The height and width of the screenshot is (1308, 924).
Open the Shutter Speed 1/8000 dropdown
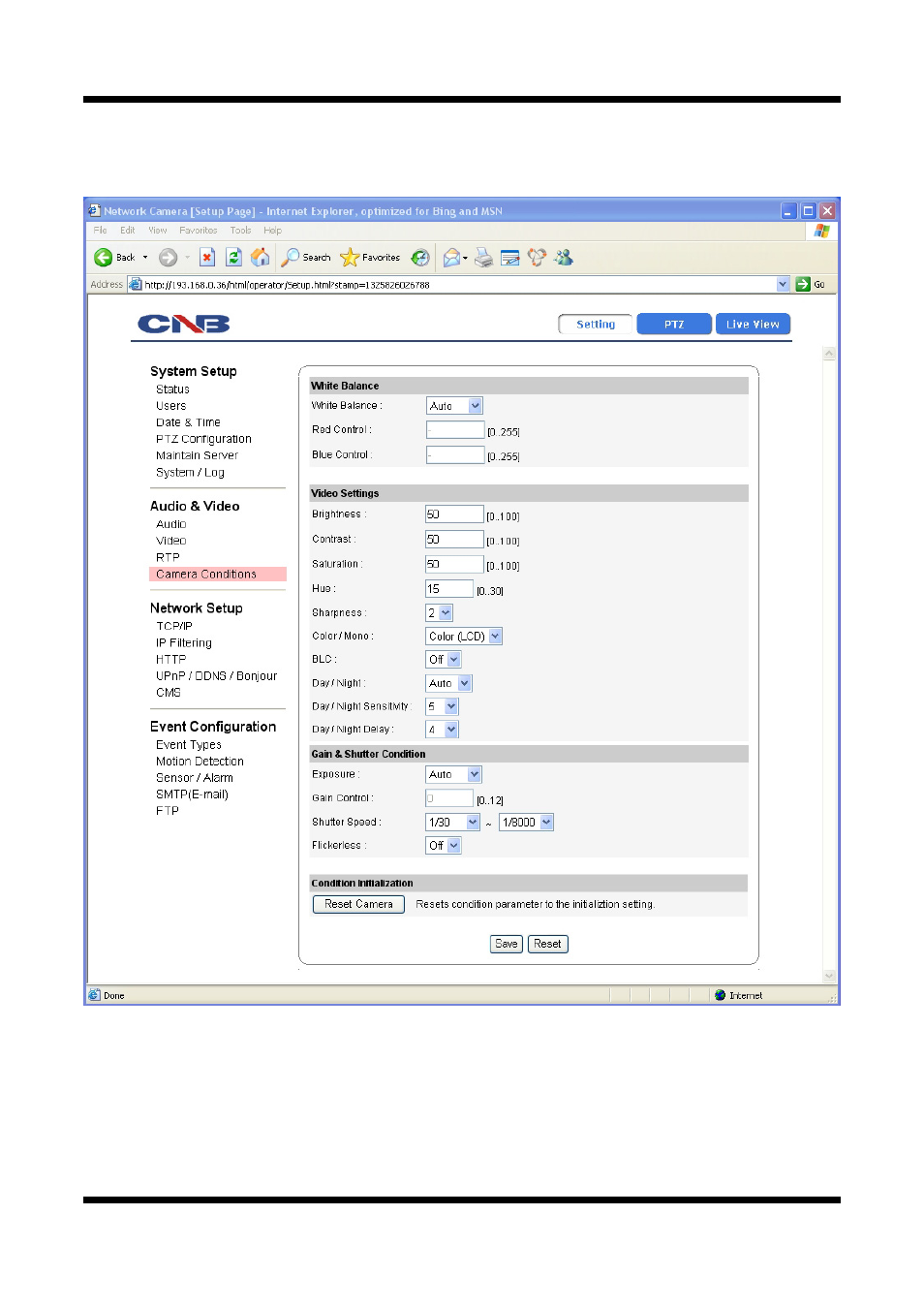click(527, 823)
